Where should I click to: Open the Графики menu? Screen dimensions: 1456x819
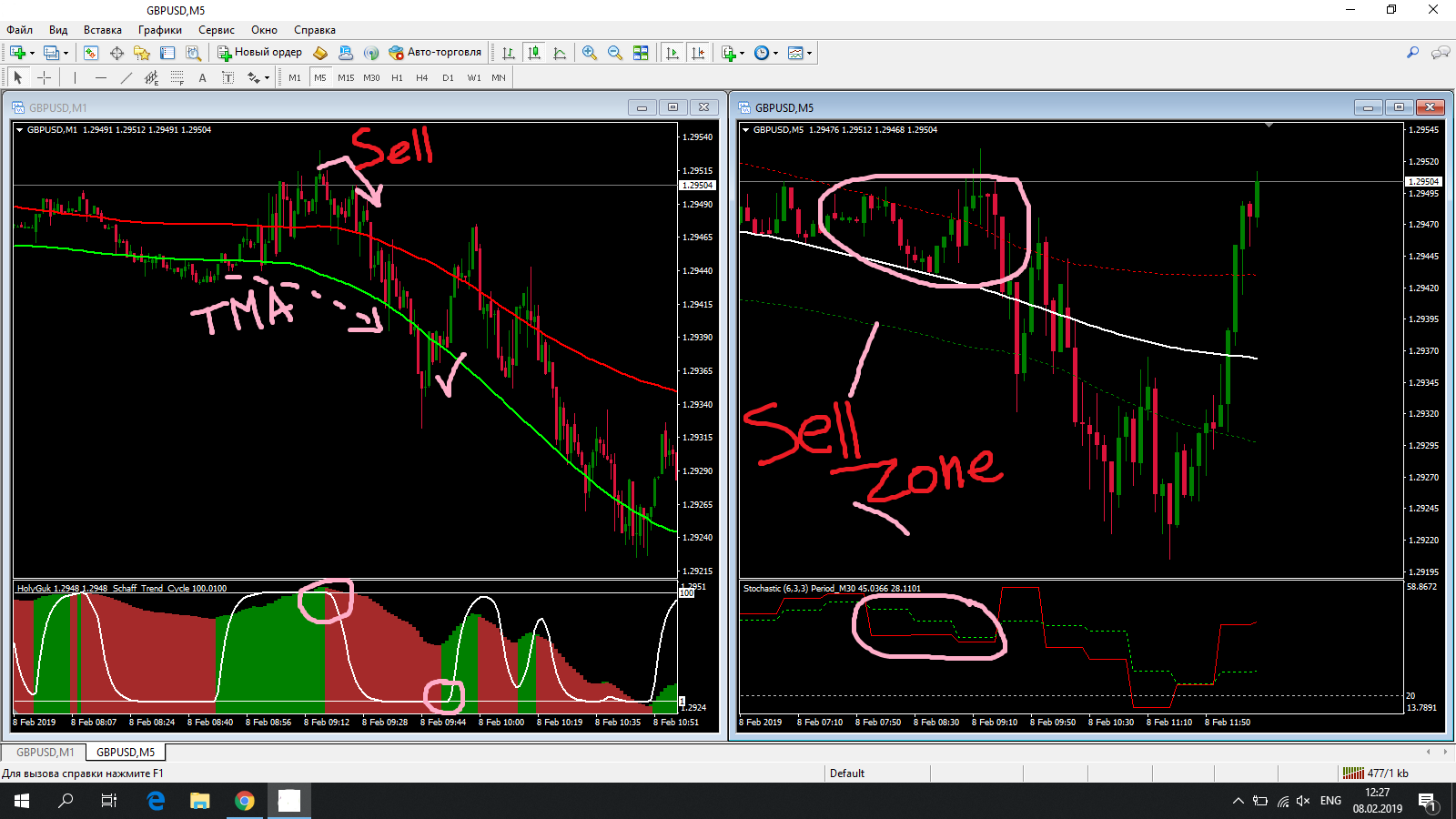[x=160, y=30]
